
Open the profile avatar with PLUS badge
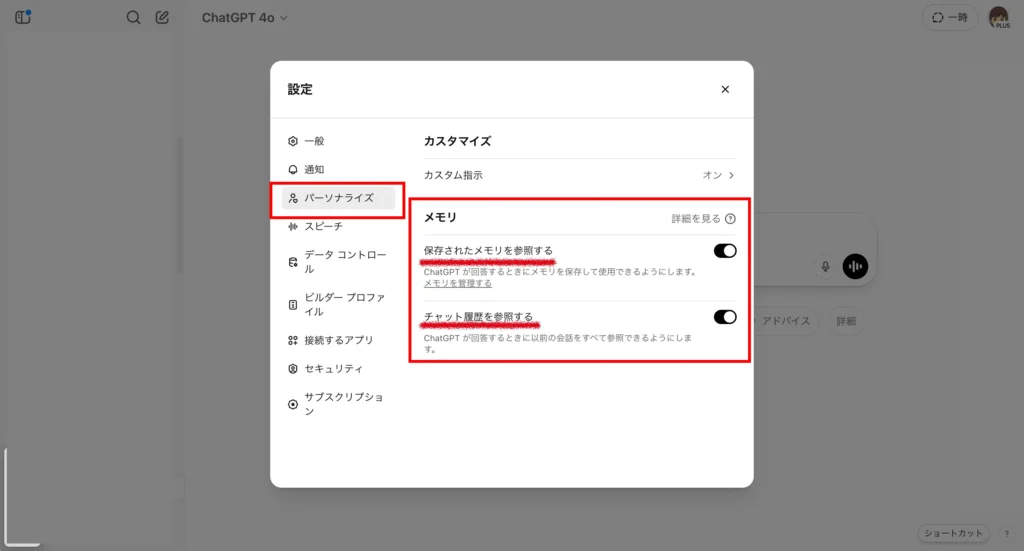click(999, 18)
